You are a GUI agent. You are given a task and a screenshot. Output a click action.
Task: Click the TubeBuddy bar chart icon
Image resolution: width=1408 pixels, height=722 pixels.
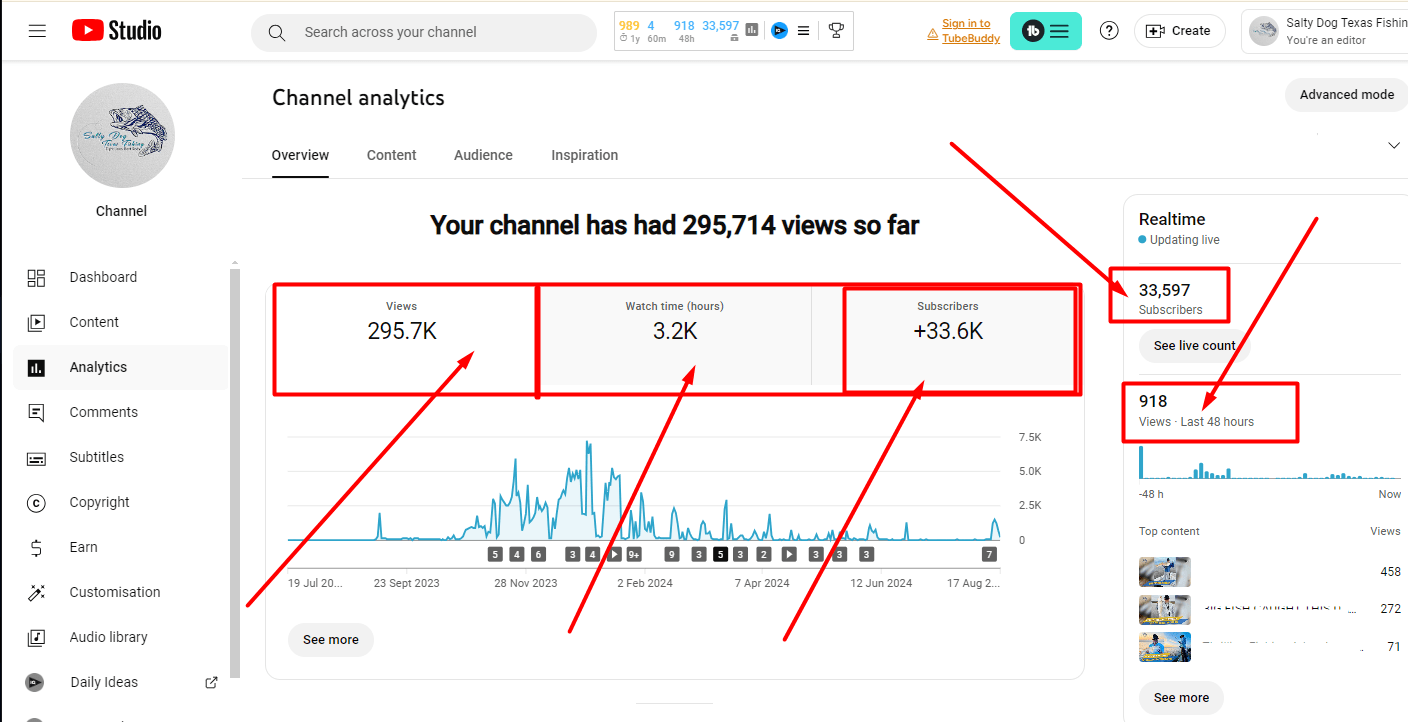tap(752, 31)
